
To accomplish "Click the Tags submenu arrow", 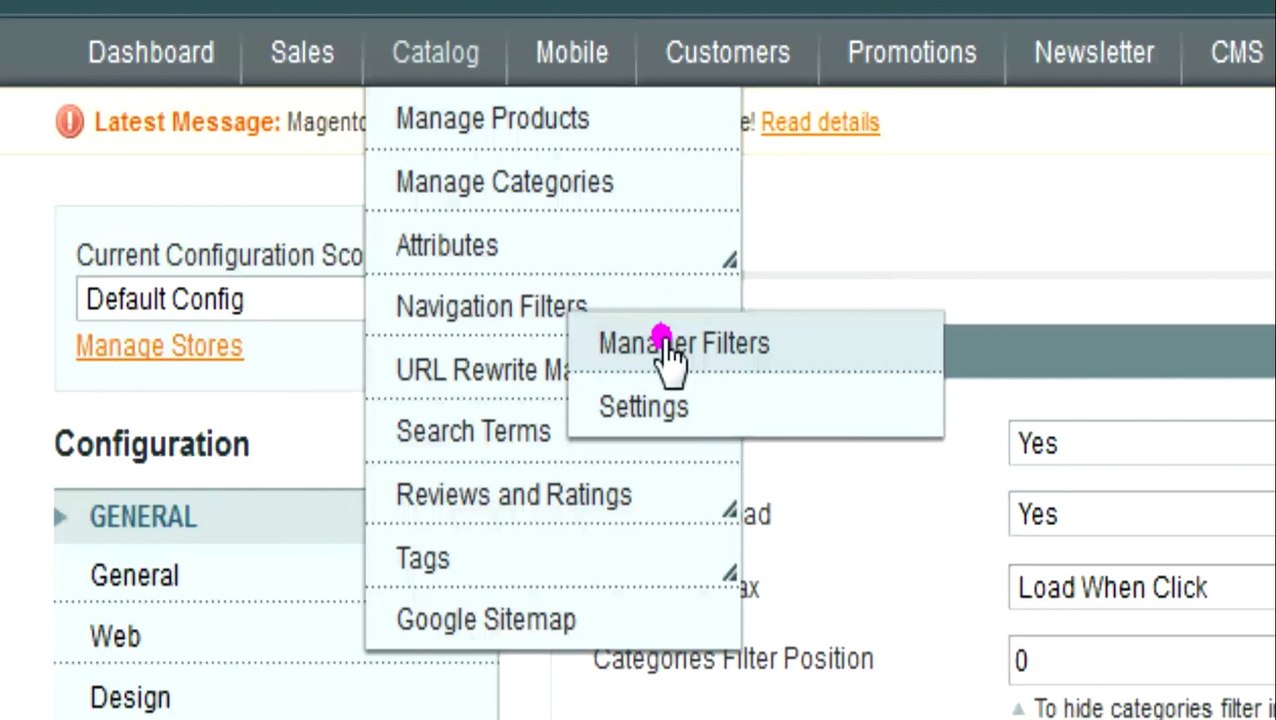I will point(730,573).
